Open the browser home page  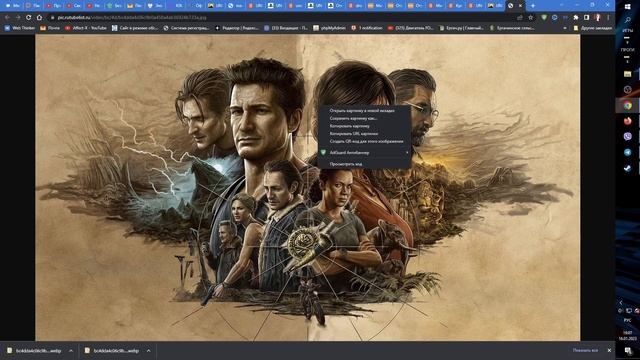pyautogui.click(x=39, y=18)
